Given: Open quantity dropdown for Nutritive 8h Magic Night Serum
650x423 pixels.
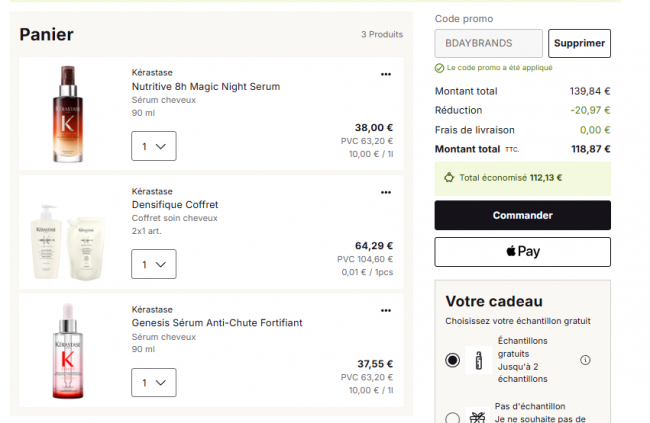Looking at the screenshot, I should (x=154, y=146).
